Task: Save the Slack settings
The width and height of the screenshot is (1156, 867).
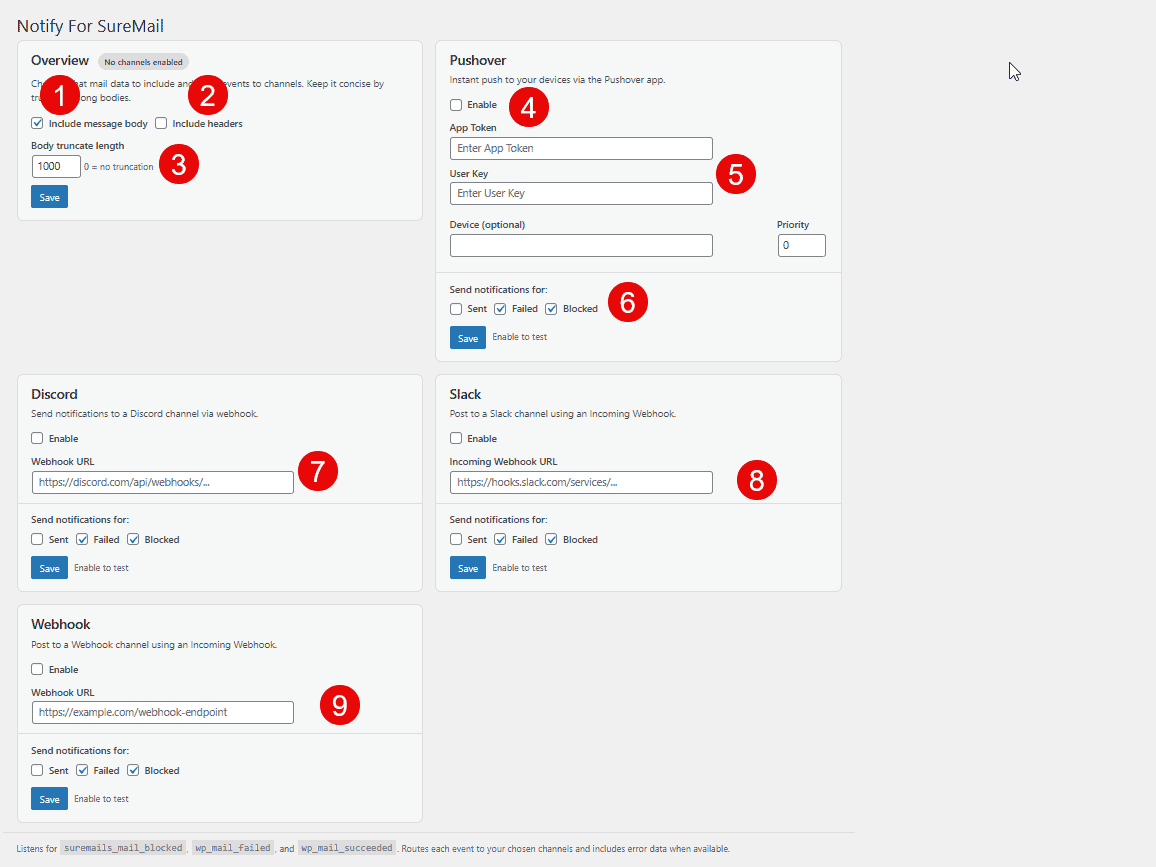Action: point(467,568)
